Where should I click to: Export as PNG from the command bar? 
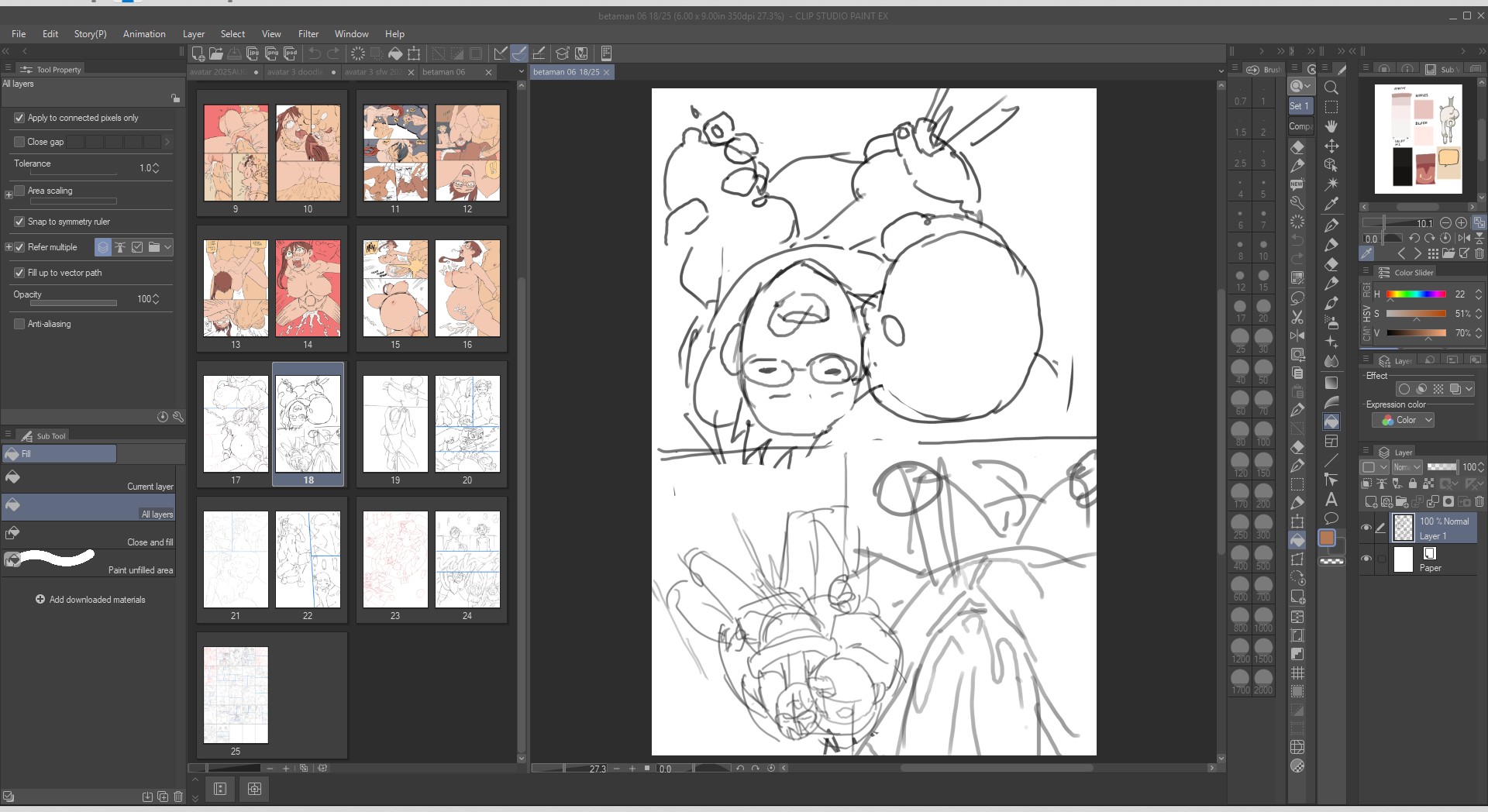pyautogui.click(x=271, y=53)
